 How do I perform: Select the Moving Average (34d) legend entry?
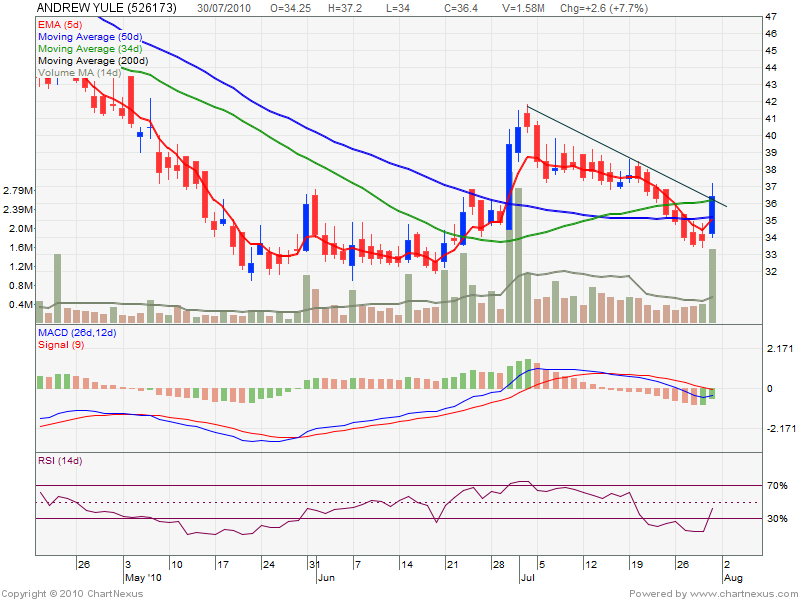(92, 48)
